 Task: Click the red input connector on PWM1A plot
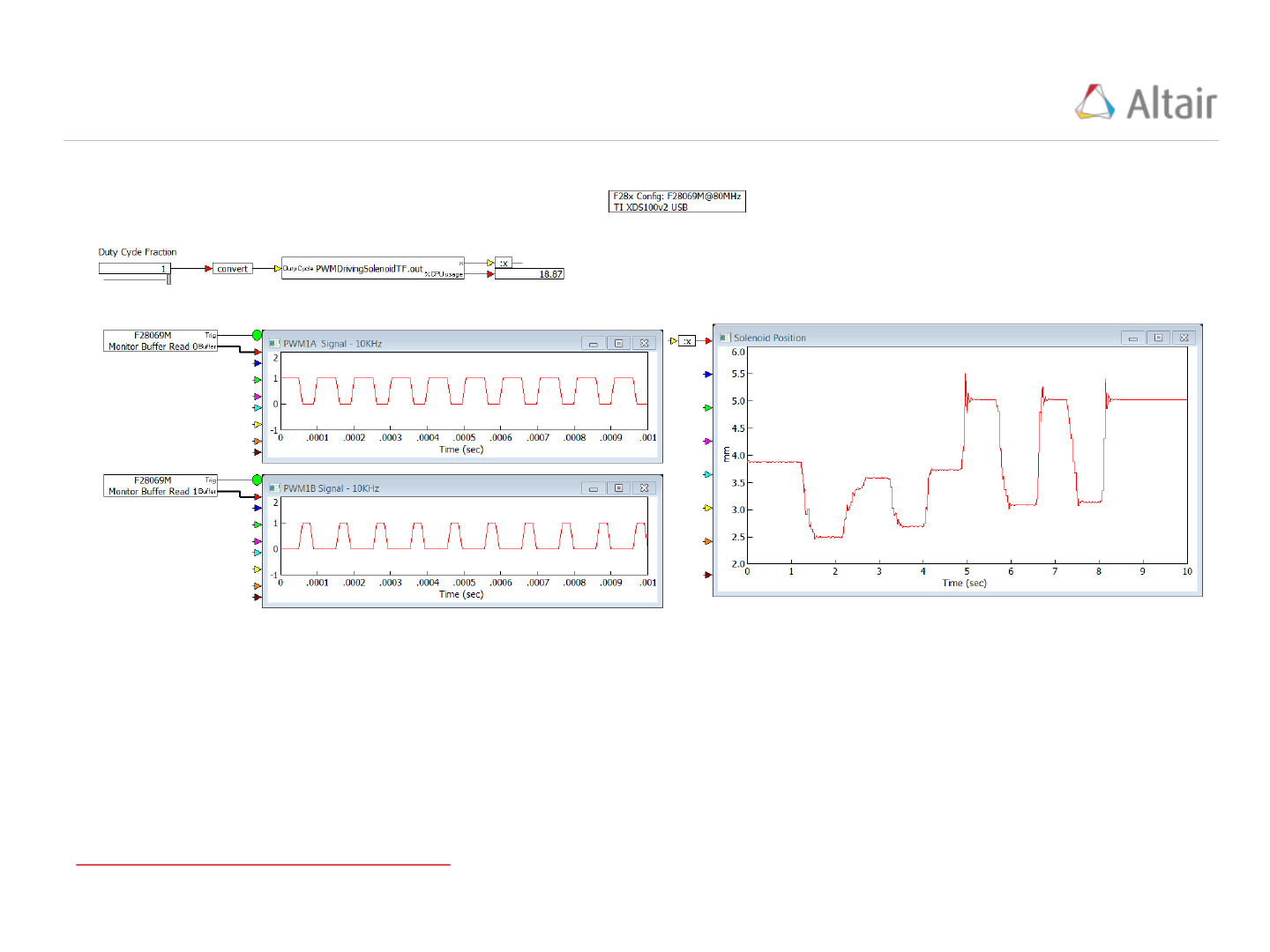pos(258,352)
